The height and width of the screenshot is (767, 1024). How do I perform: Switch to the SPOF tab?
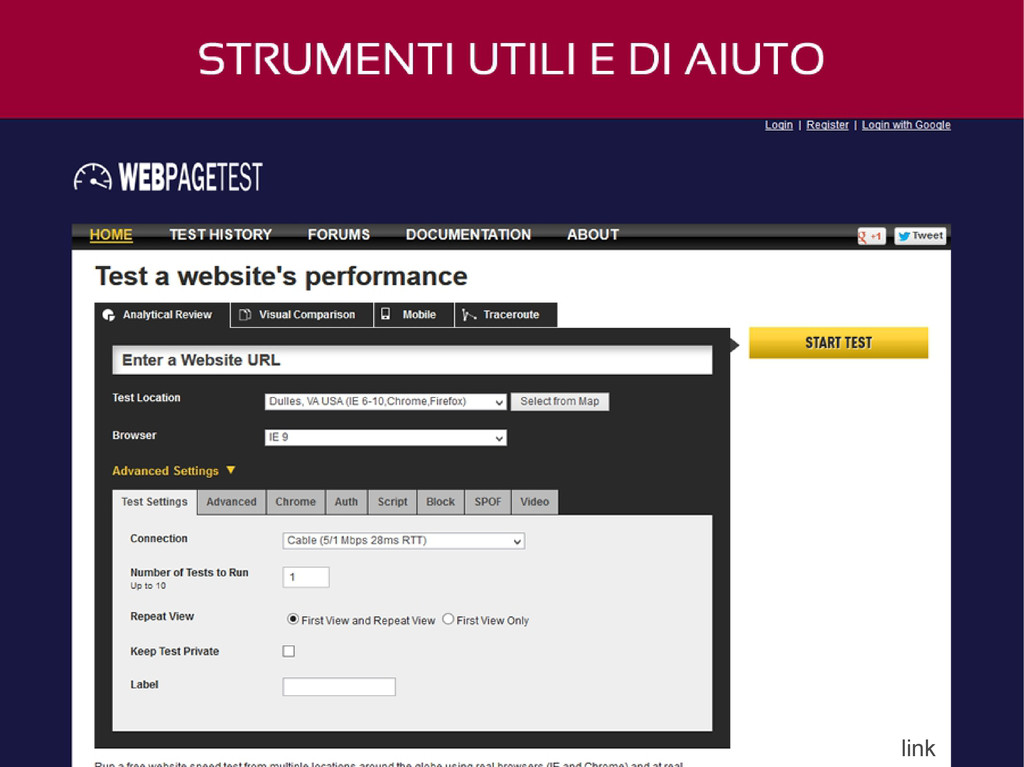pyautogui.click(x=488, y=502)
